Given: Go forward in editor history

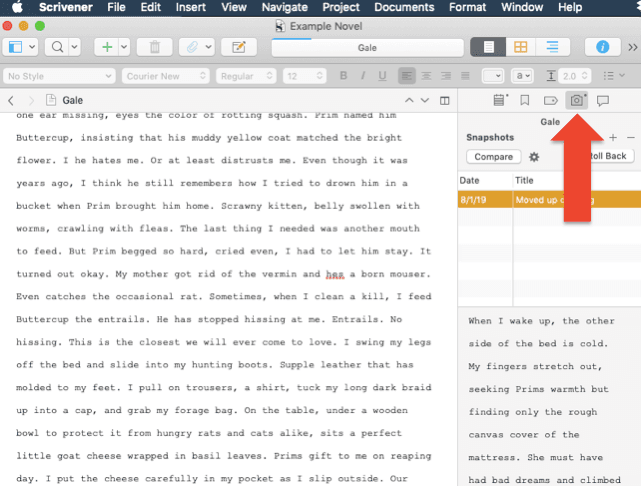Looking at the screenshot, I should click(31, 101).
